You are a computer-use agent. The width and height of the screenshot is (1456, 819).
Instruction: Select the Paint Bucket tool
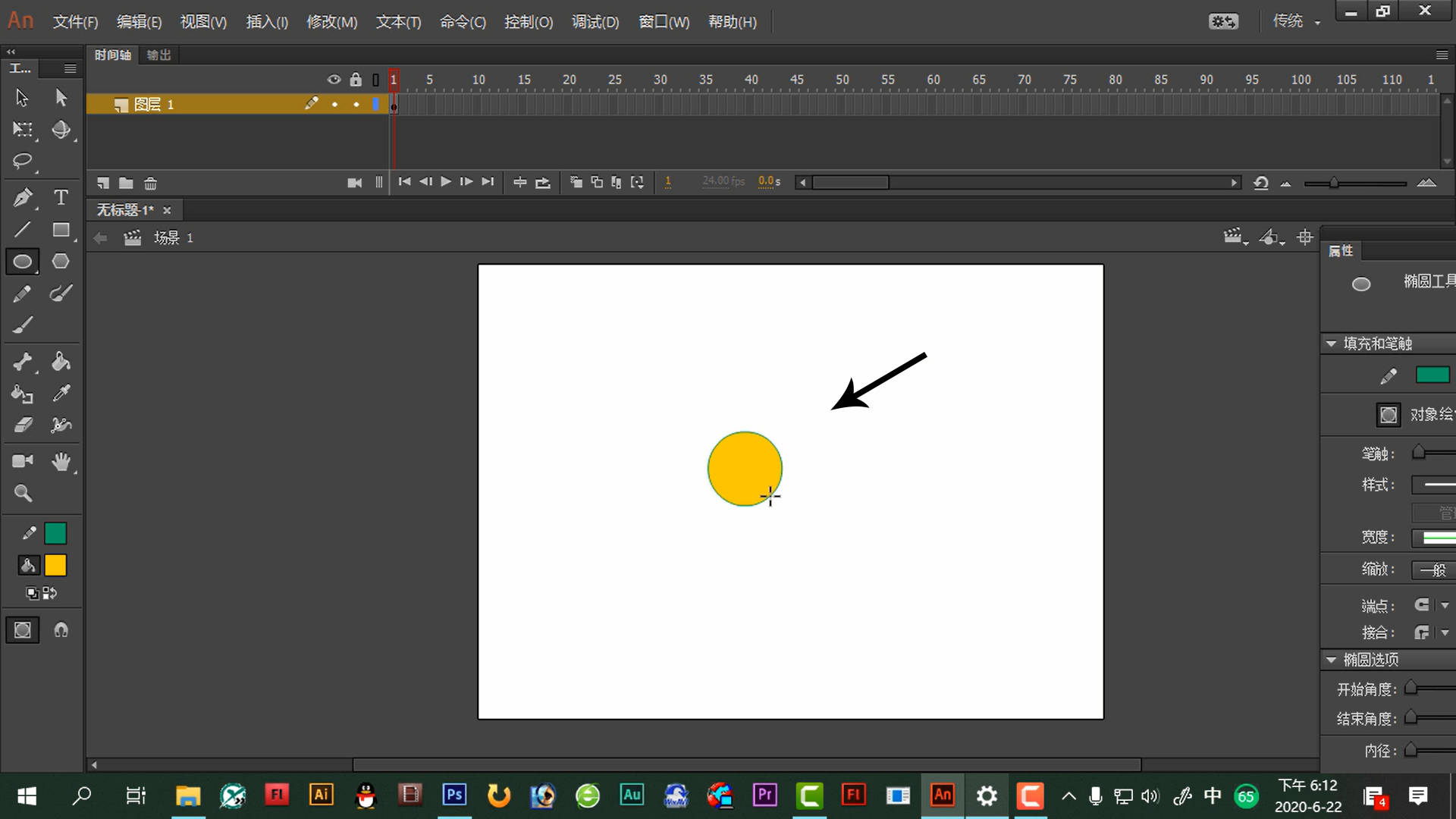point(61,362)
